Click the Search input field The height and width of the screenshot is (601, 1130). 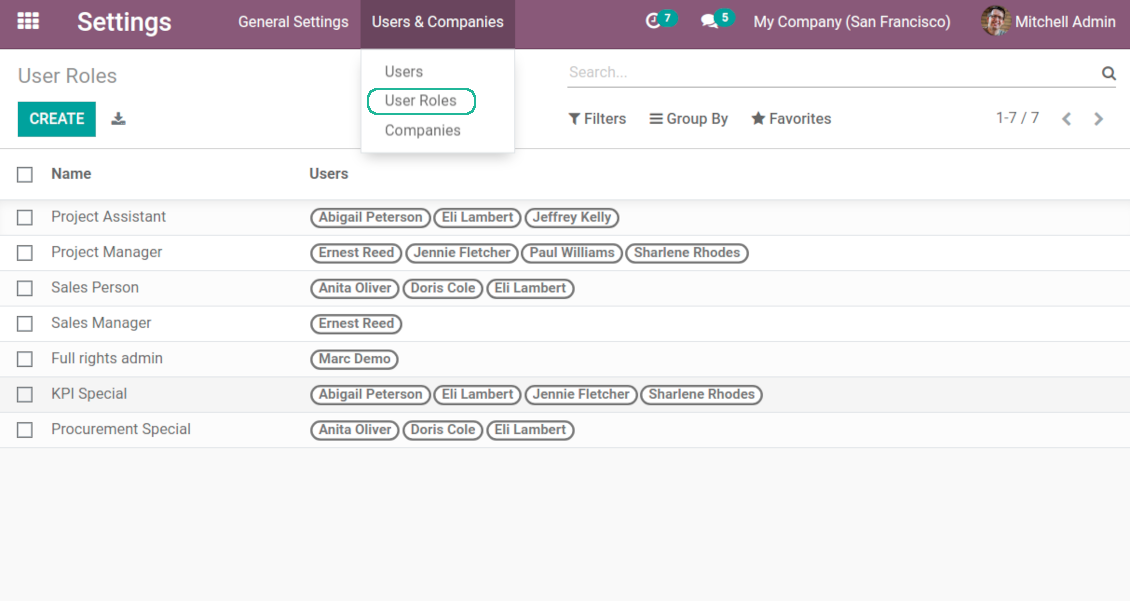[x=830, y=73]
